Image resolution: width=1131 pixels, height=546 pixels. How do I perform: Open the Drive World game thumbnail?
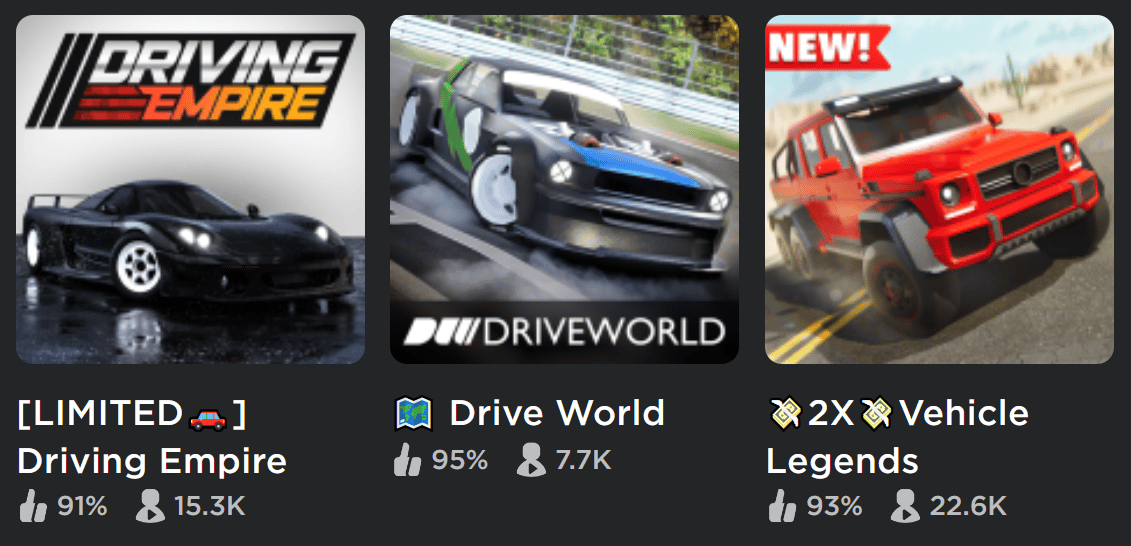click(x=565, y=190)
